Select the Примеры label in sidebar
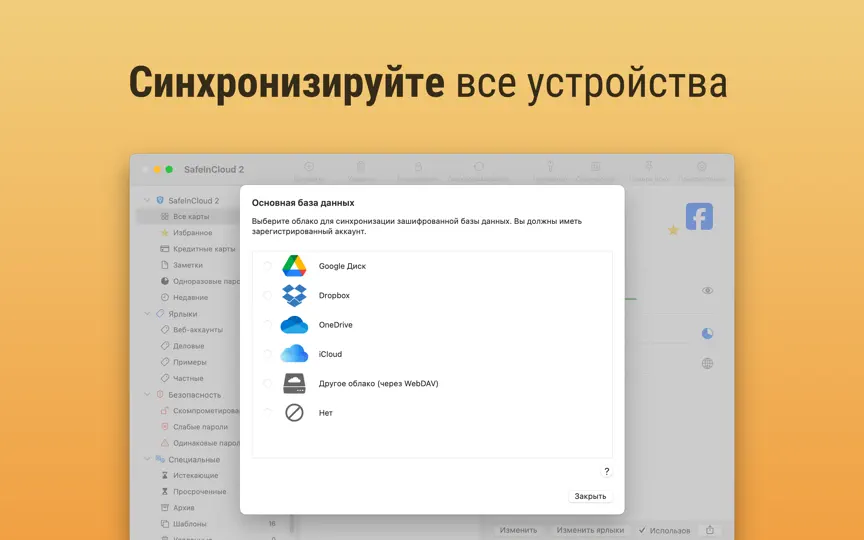864x540 pixels. tap(188, 362)
